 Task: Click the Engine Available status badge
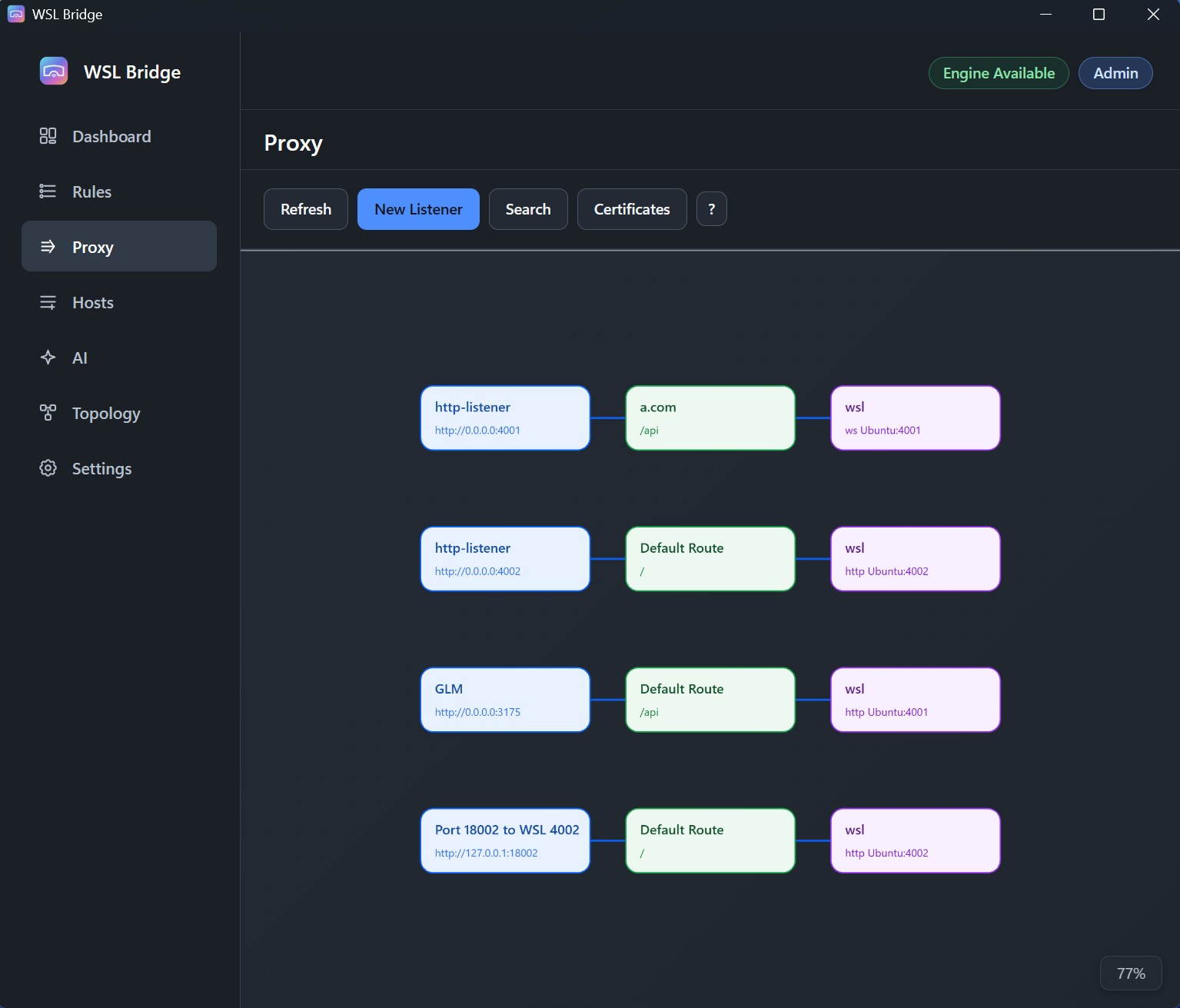coord(999,73)
